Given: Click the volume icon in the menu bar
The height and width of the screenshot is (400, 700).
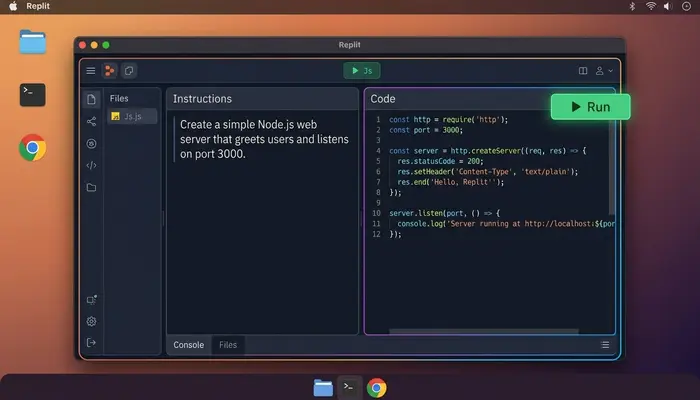Looking at the screenshot, I should (x=668, y=6).
